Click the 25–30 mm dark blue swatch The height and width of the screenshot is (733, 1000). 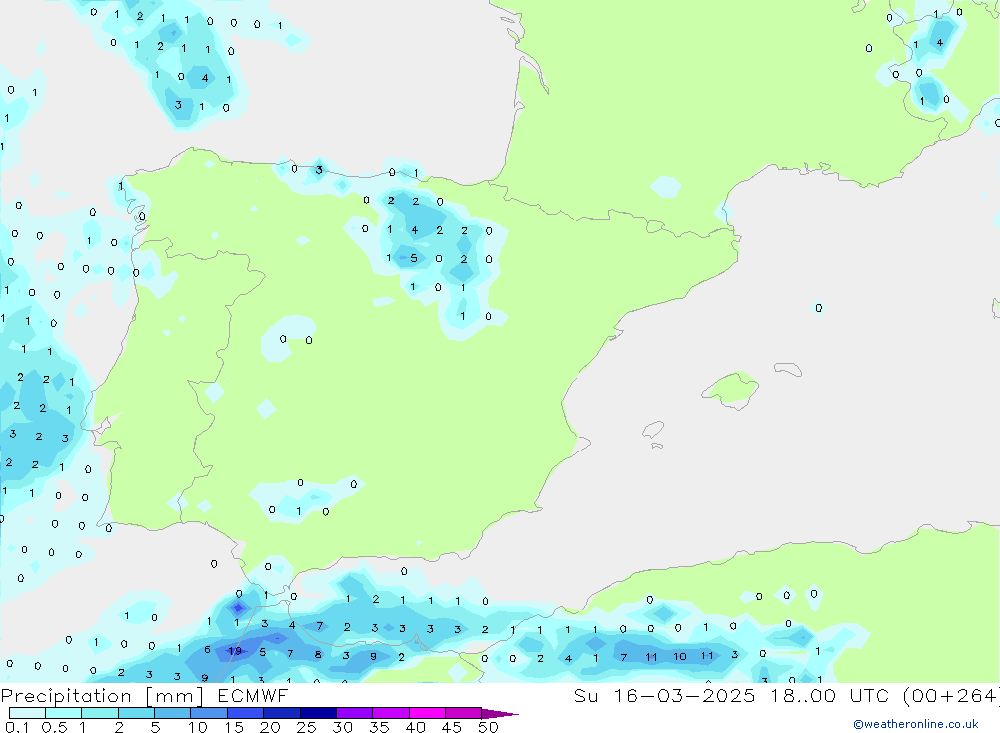pos(318,713)
